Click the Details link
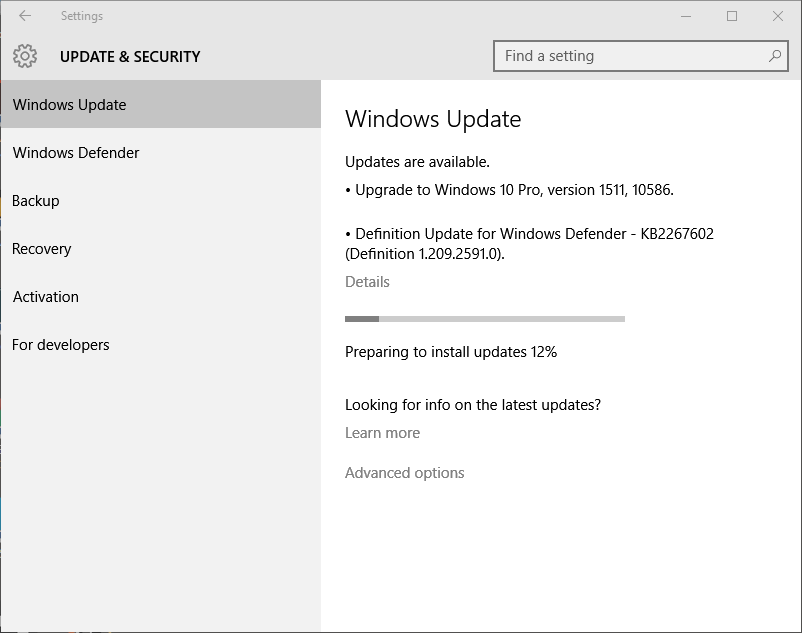802x633 pixels. tap(367, 282)
